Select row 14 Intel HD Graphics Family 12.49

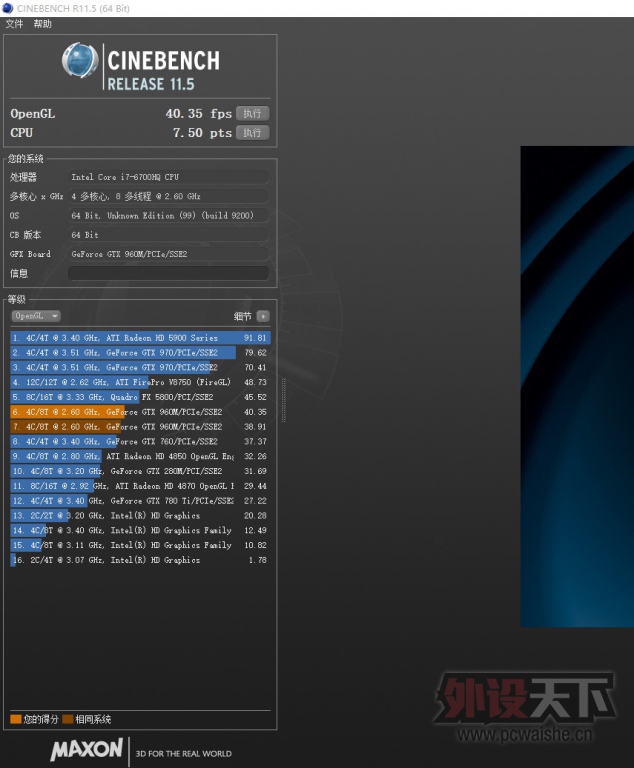(140, 530)
